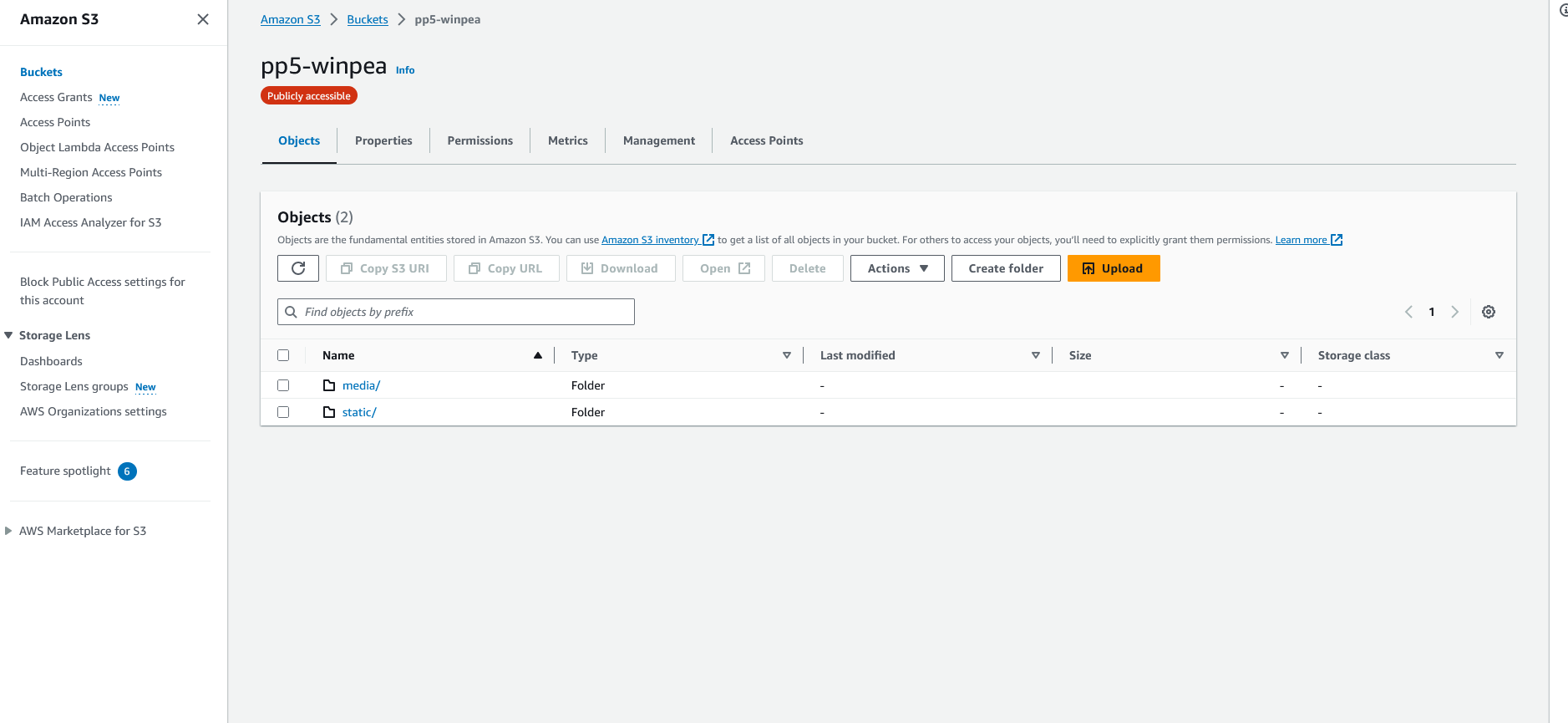The image size is (1568, 723).
Task: Open Access Points in the sidebar
Action: pos(55,122)
